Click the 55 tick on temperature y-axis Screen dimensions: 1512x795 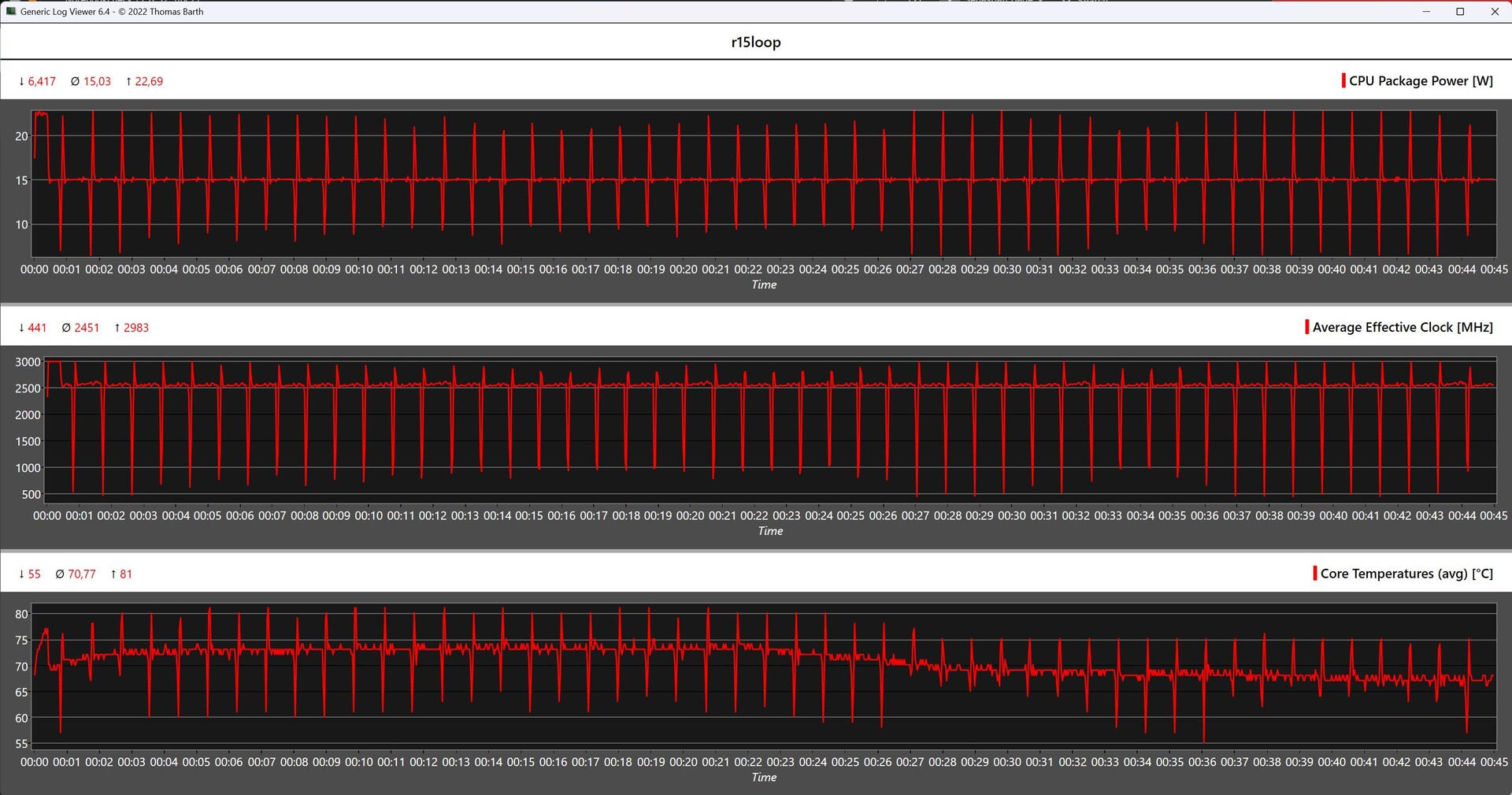(21, 744)
